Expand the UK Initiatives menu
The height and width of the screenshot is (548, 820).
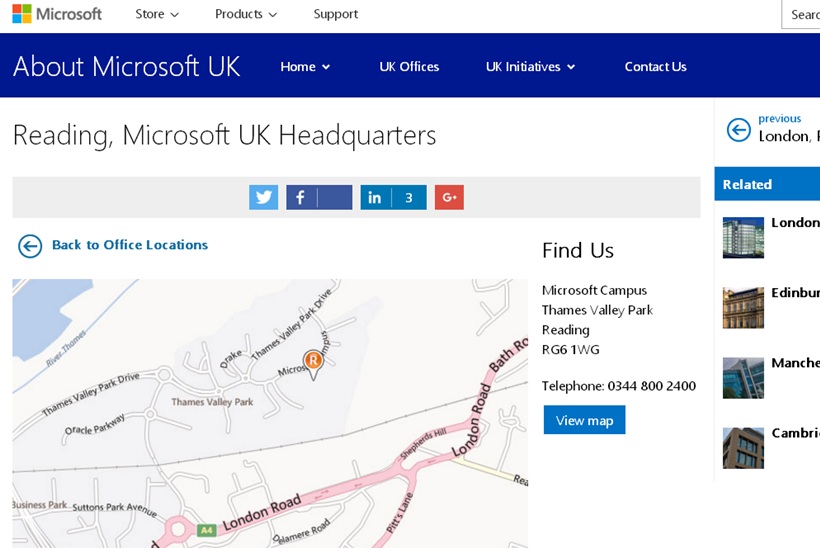531,67
